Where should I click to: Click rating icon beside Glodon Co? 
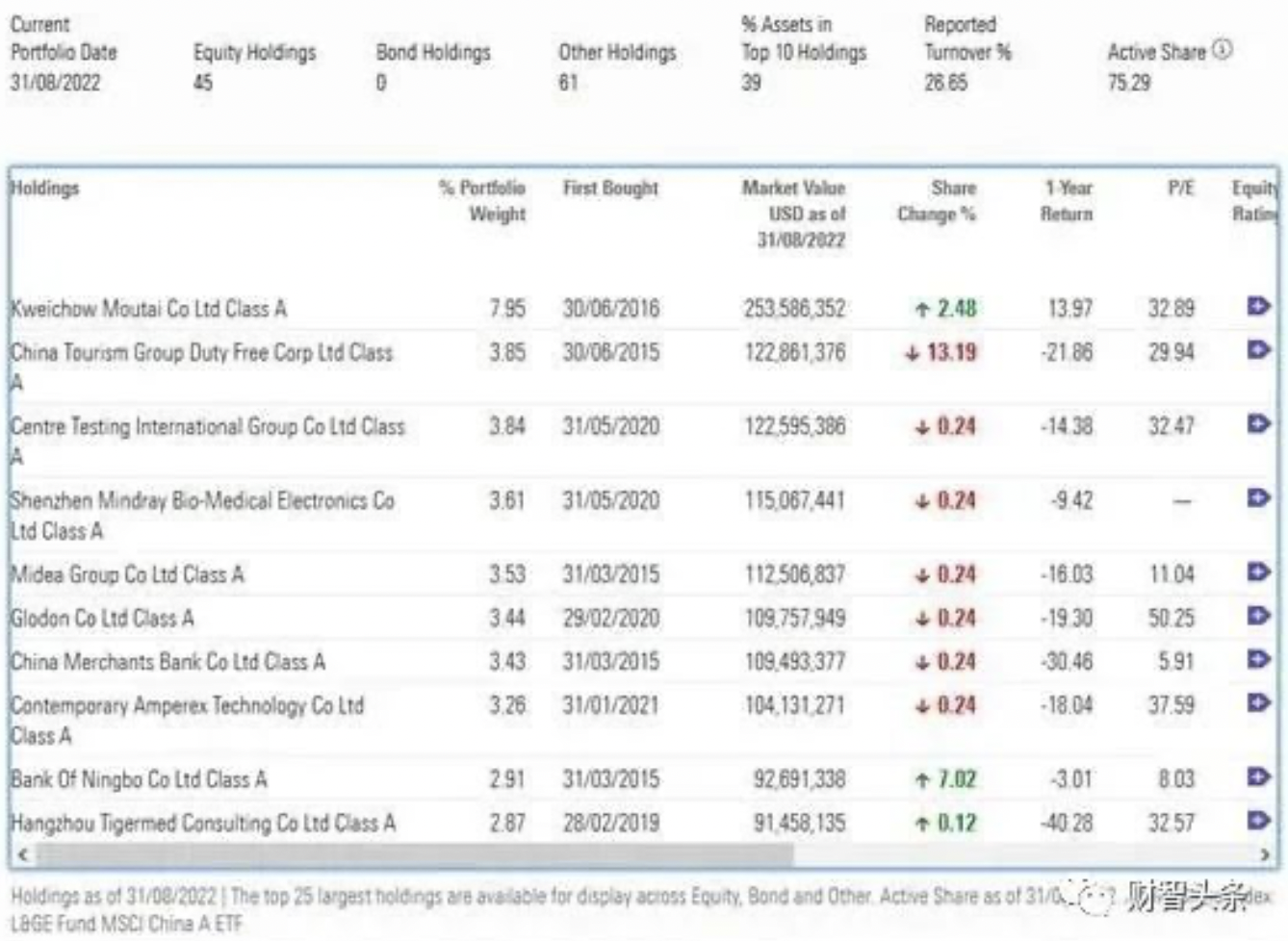(1257, 616)
